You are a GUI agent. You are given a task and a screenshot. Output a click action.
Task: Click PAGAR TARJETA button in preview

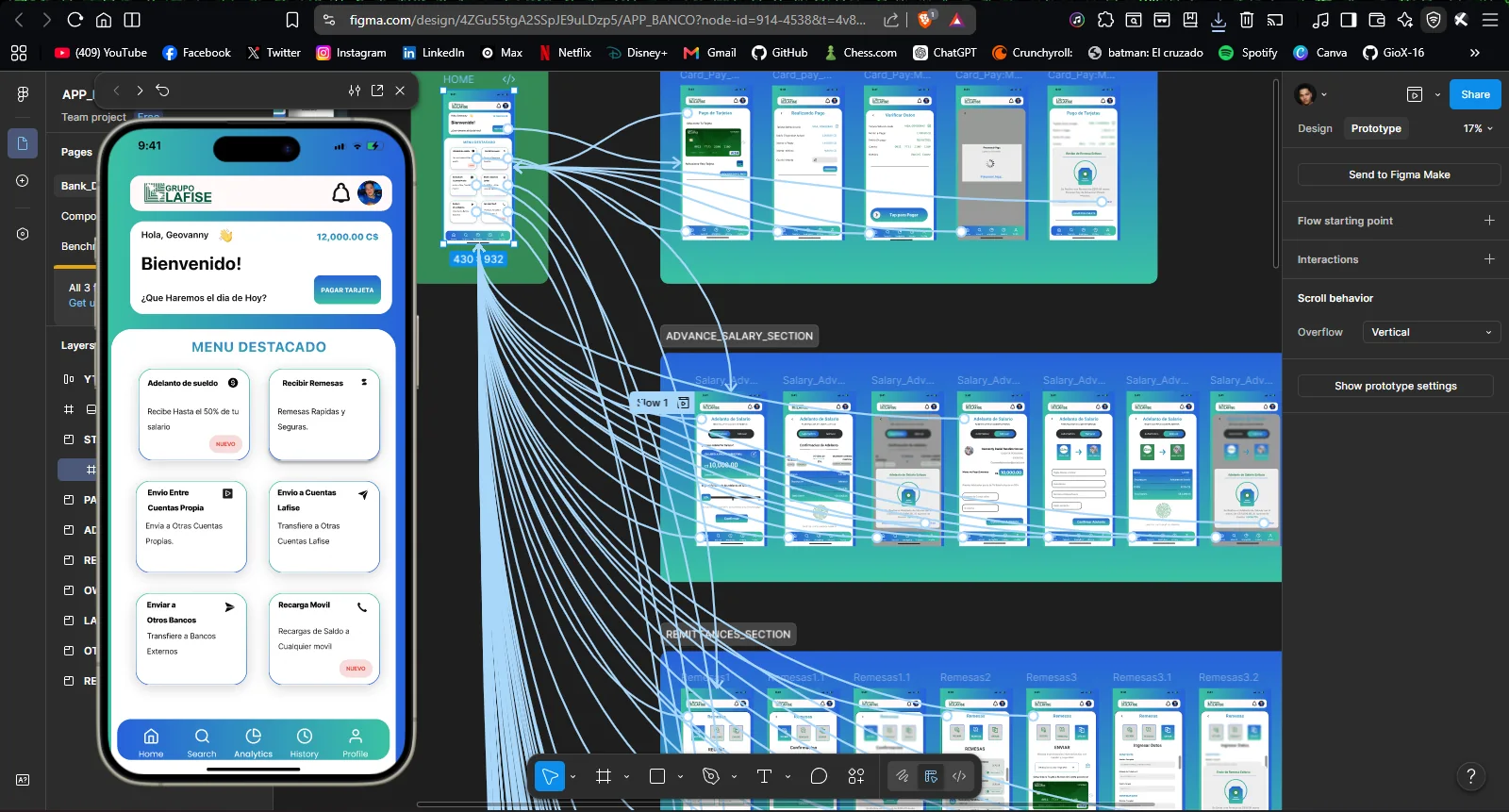347,290
